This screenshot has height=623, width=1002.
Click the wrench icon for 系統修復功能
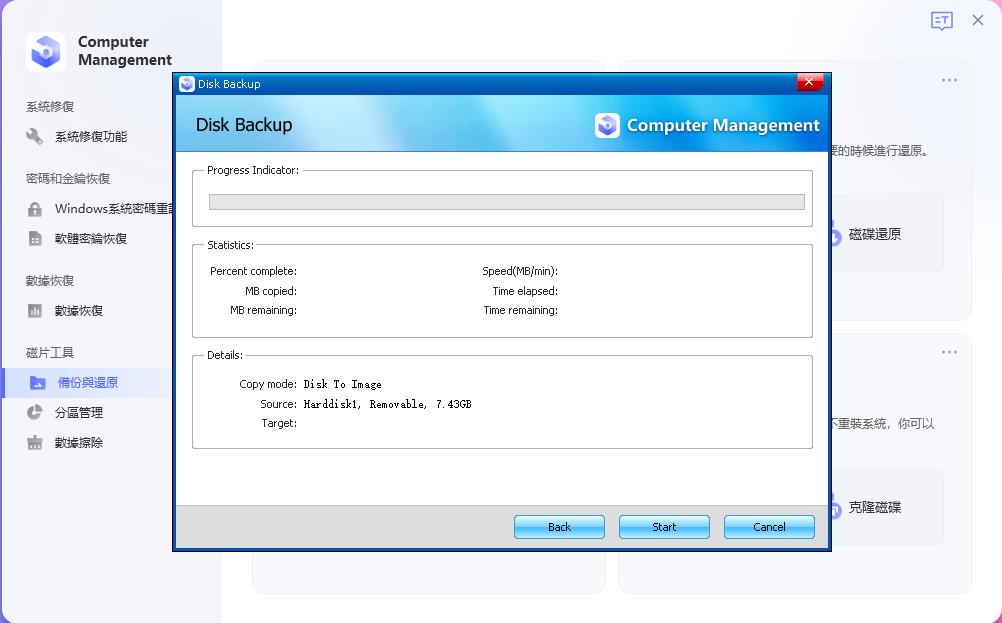35,137
